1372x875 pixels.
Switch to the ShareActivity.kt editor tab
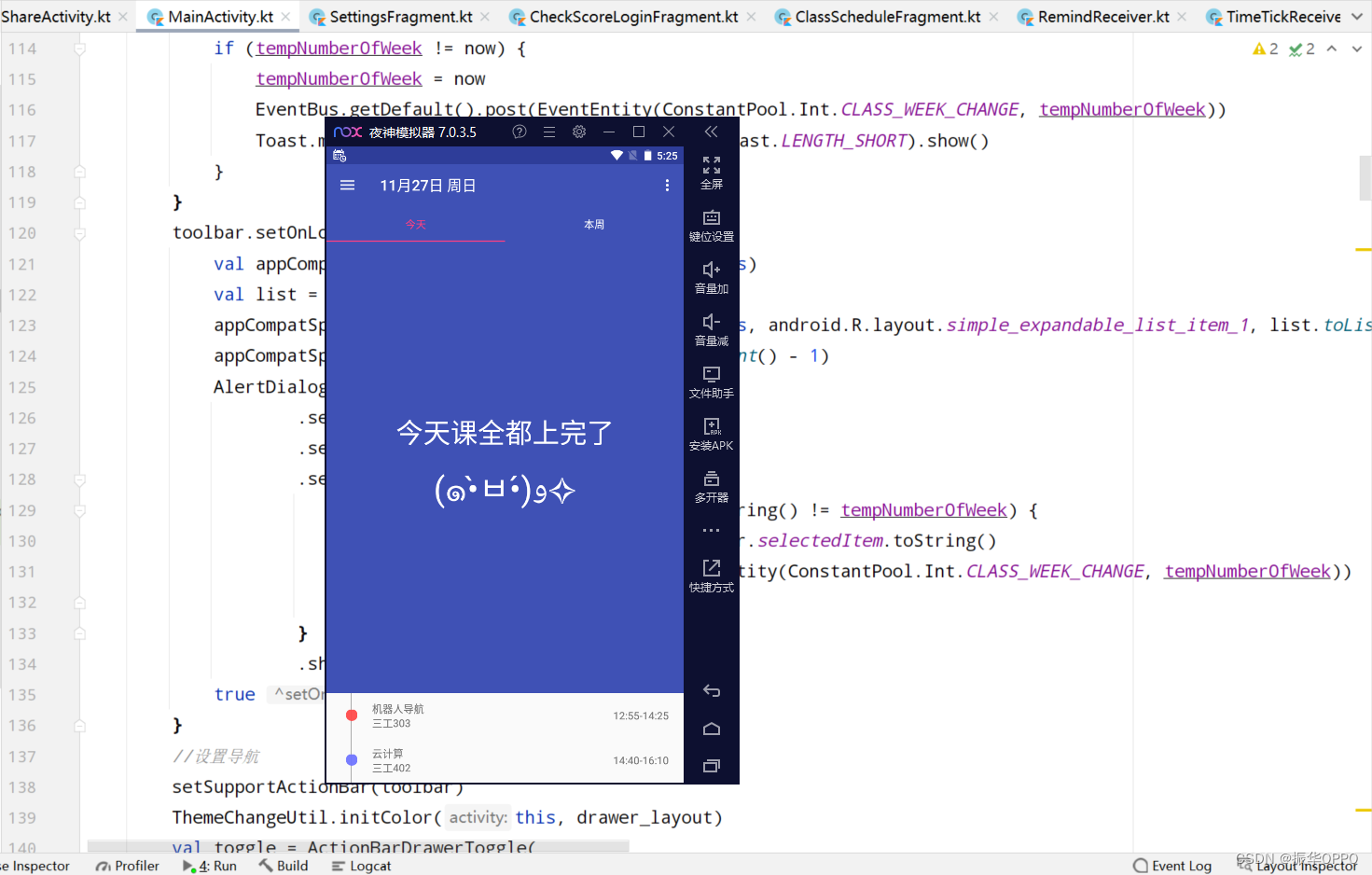point(56,17)
